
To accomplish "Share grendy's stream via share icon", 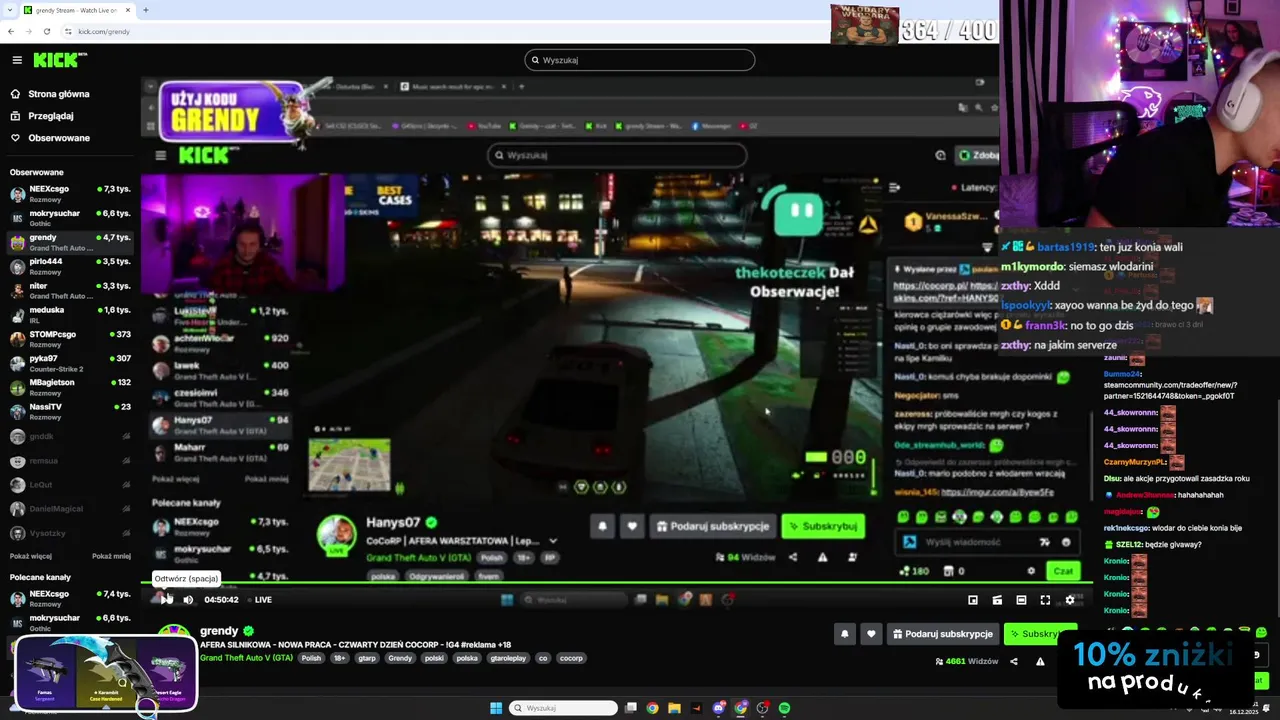I will click(1014, 661).
